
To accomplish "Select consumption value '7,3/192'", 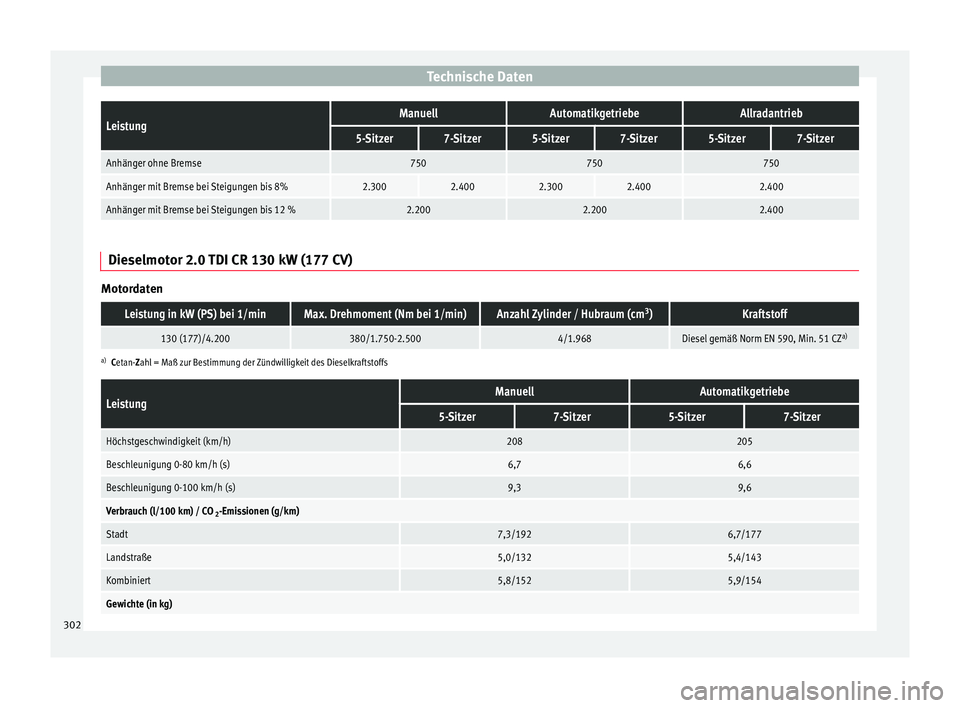I will click(514, 534).
